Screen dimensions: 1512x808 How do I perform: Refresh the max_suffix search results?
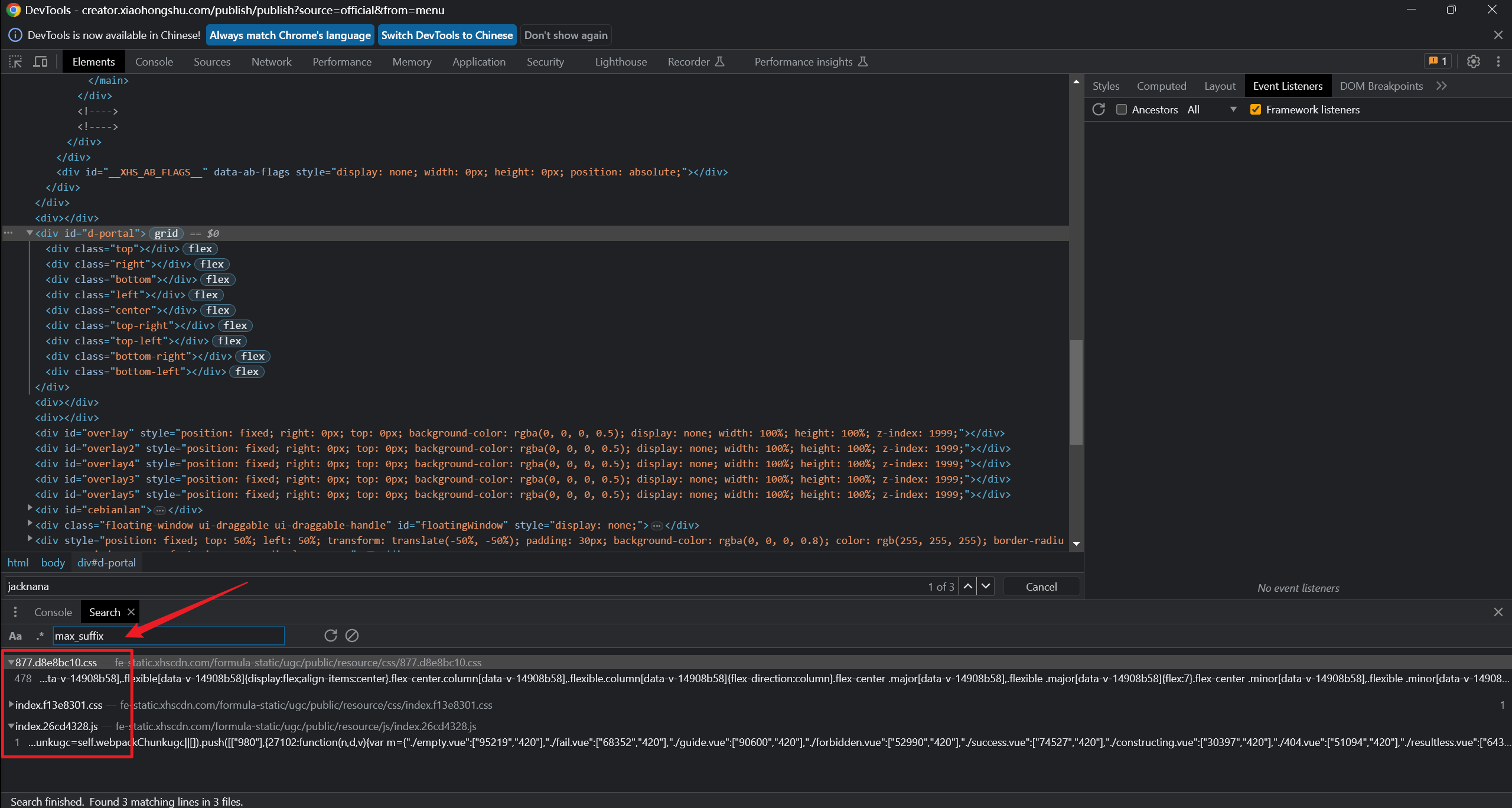331,636
